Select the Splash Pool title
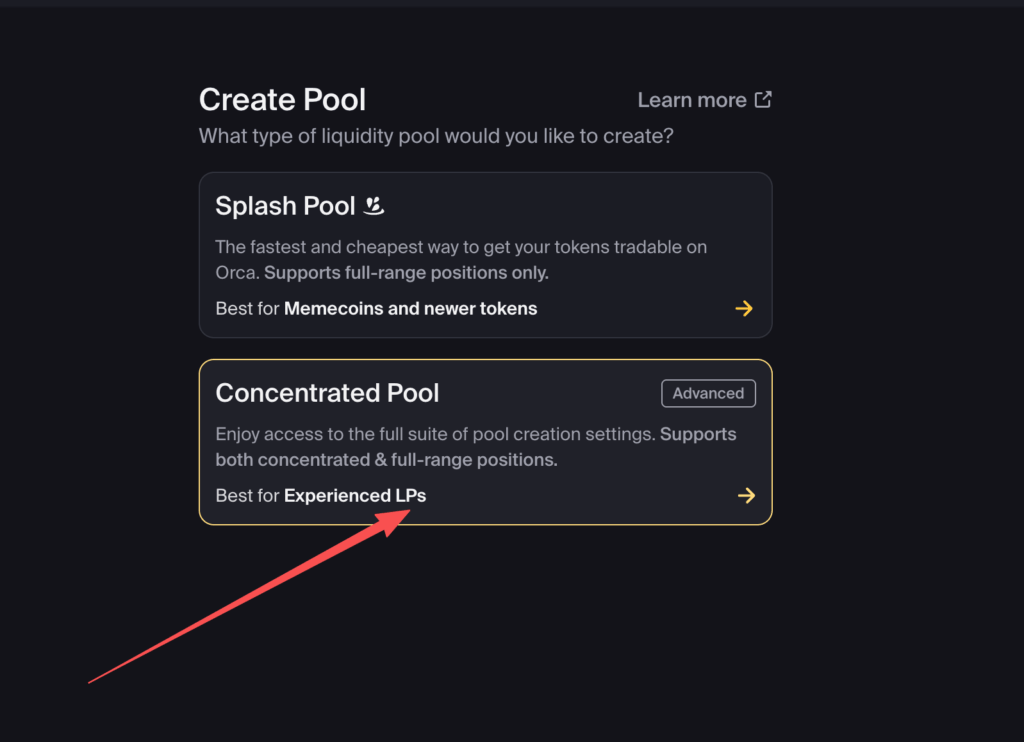This screenshot has height=742, width=1024. coord(285,206)
